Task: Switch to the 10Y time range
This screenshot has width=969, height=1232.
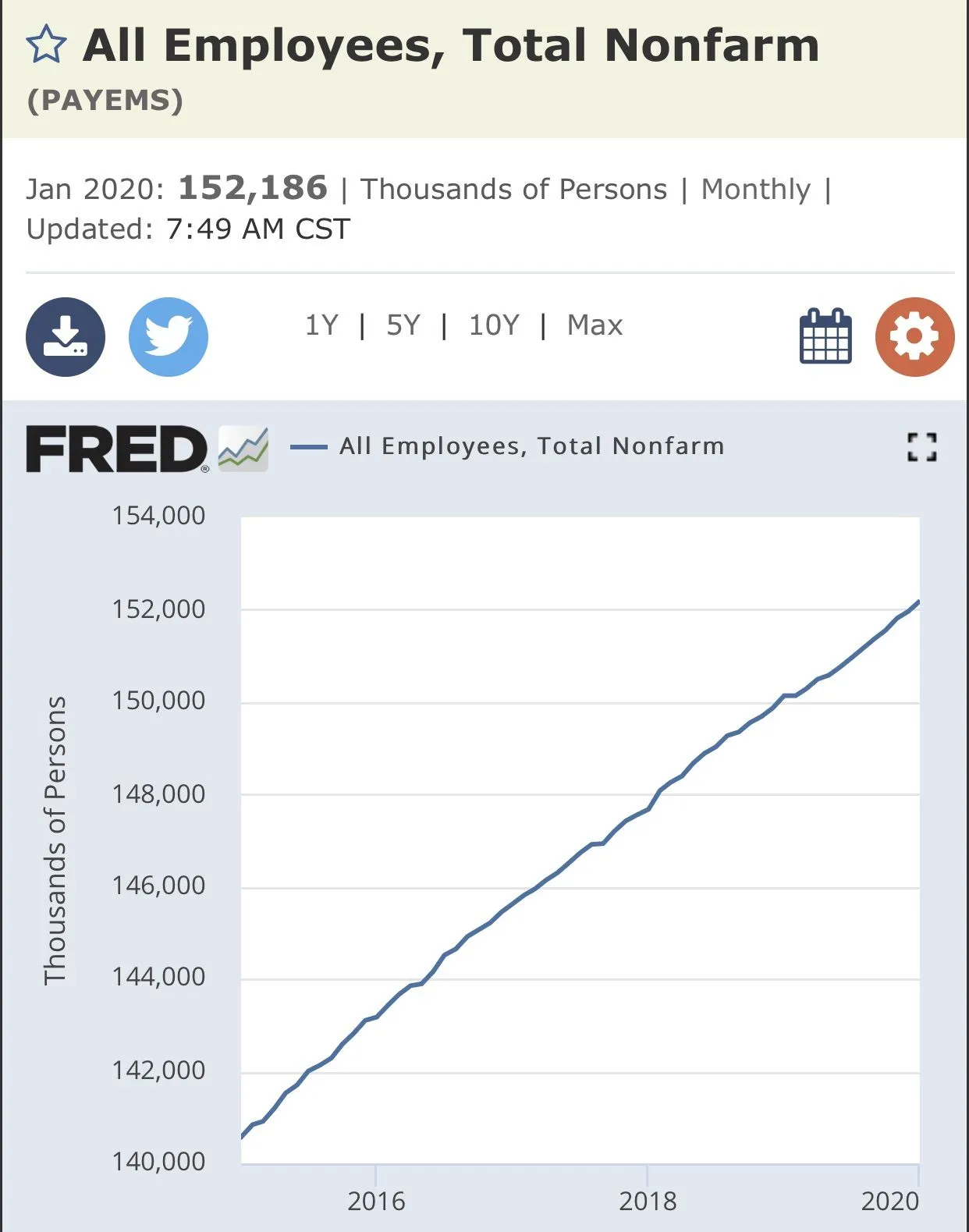Action: (x=494, y=325)
